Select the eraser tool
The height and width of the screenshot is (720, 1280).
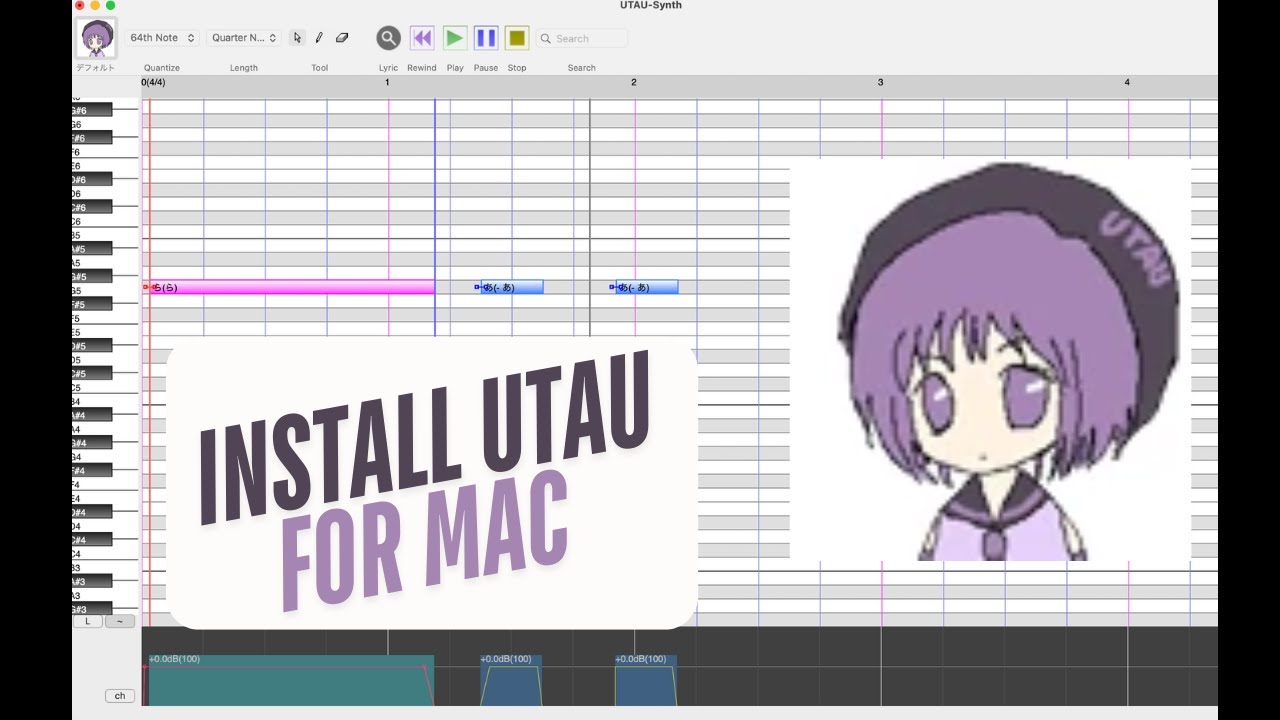(342, 38)
